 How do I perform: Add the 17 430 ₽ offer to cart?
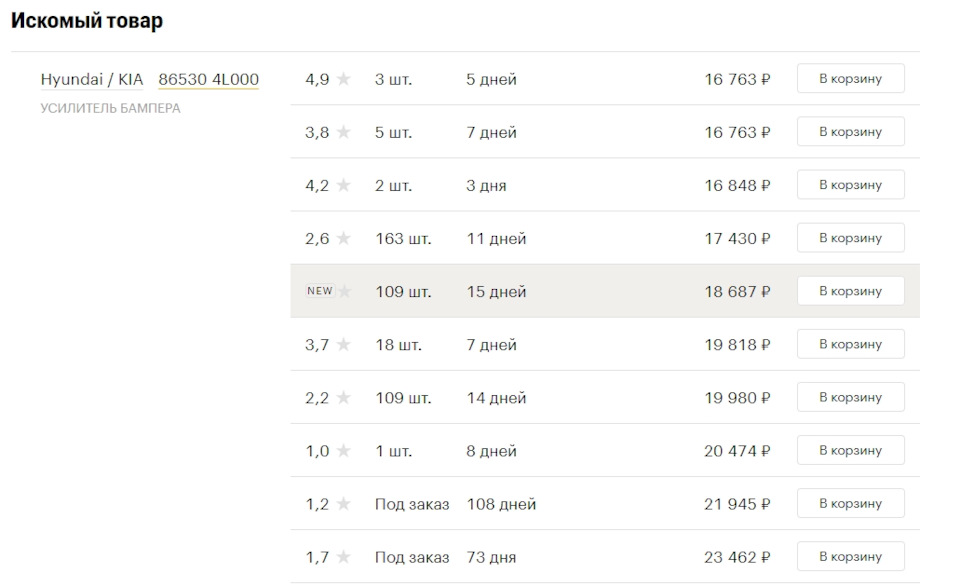pos(850,238)
